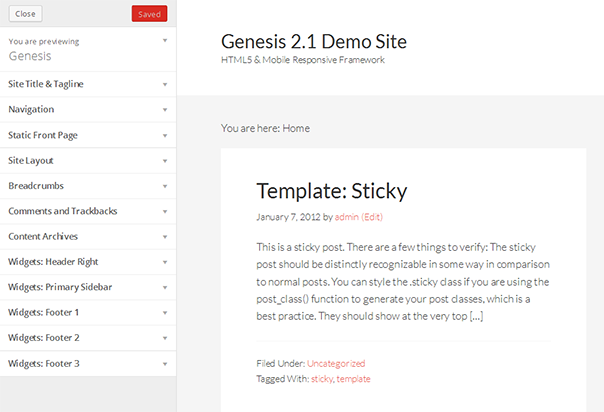604x412 pixels.
Task: Open Site Layout section label
Action: pyautogui.click(x=31, y=161)
